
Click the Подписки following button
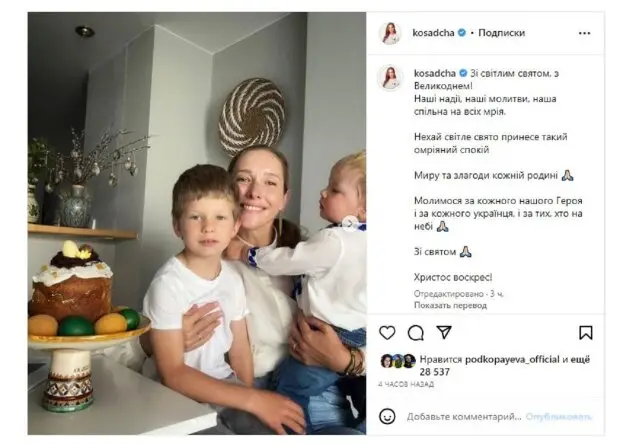(x=501, y=33)
